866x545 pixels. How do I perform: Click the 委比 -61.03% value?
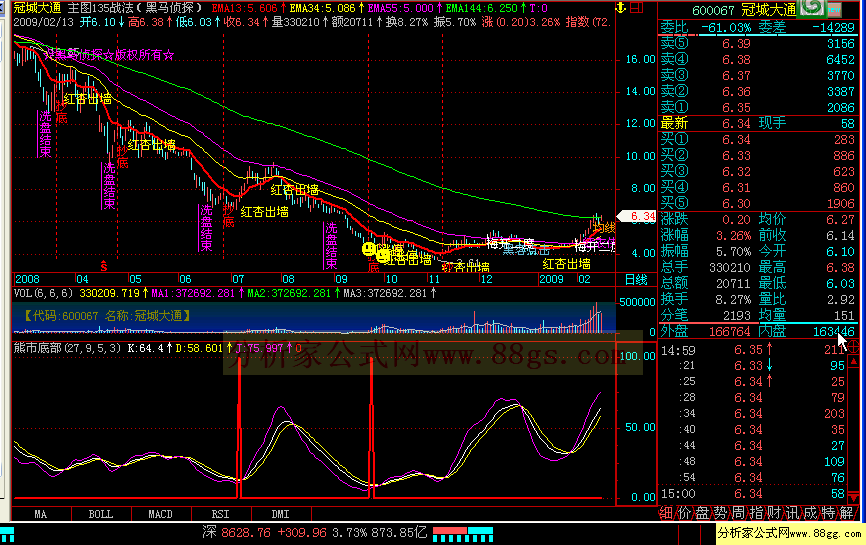pos(726,28)
